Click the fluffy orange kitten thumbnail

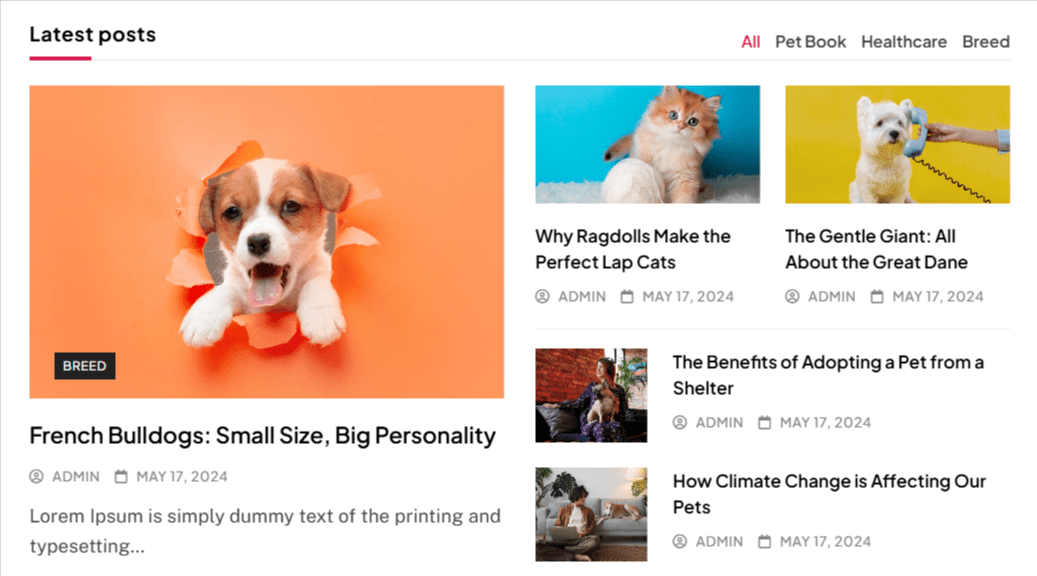(647, 144)
